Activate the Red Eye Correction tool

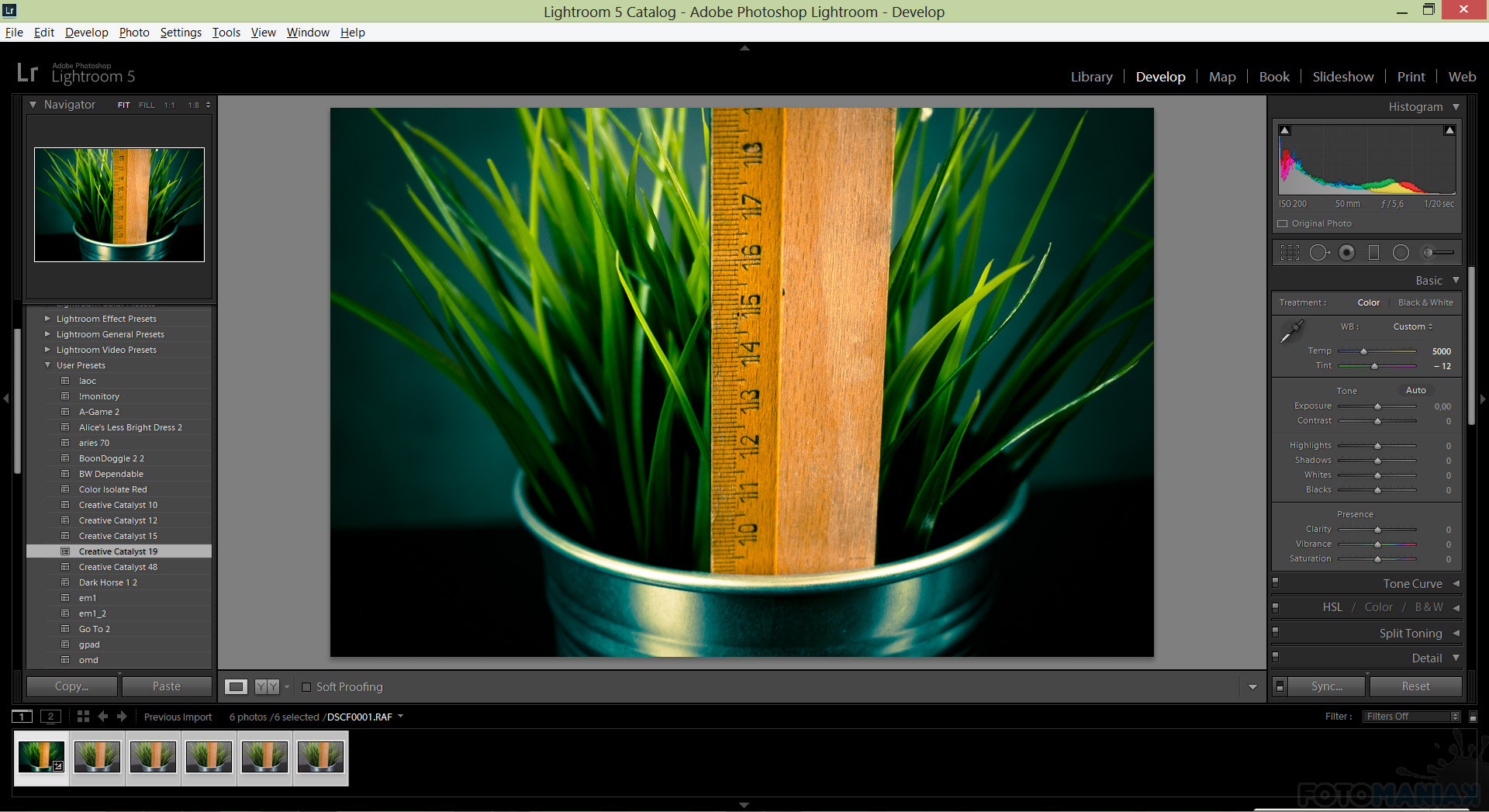[1347, 253]
